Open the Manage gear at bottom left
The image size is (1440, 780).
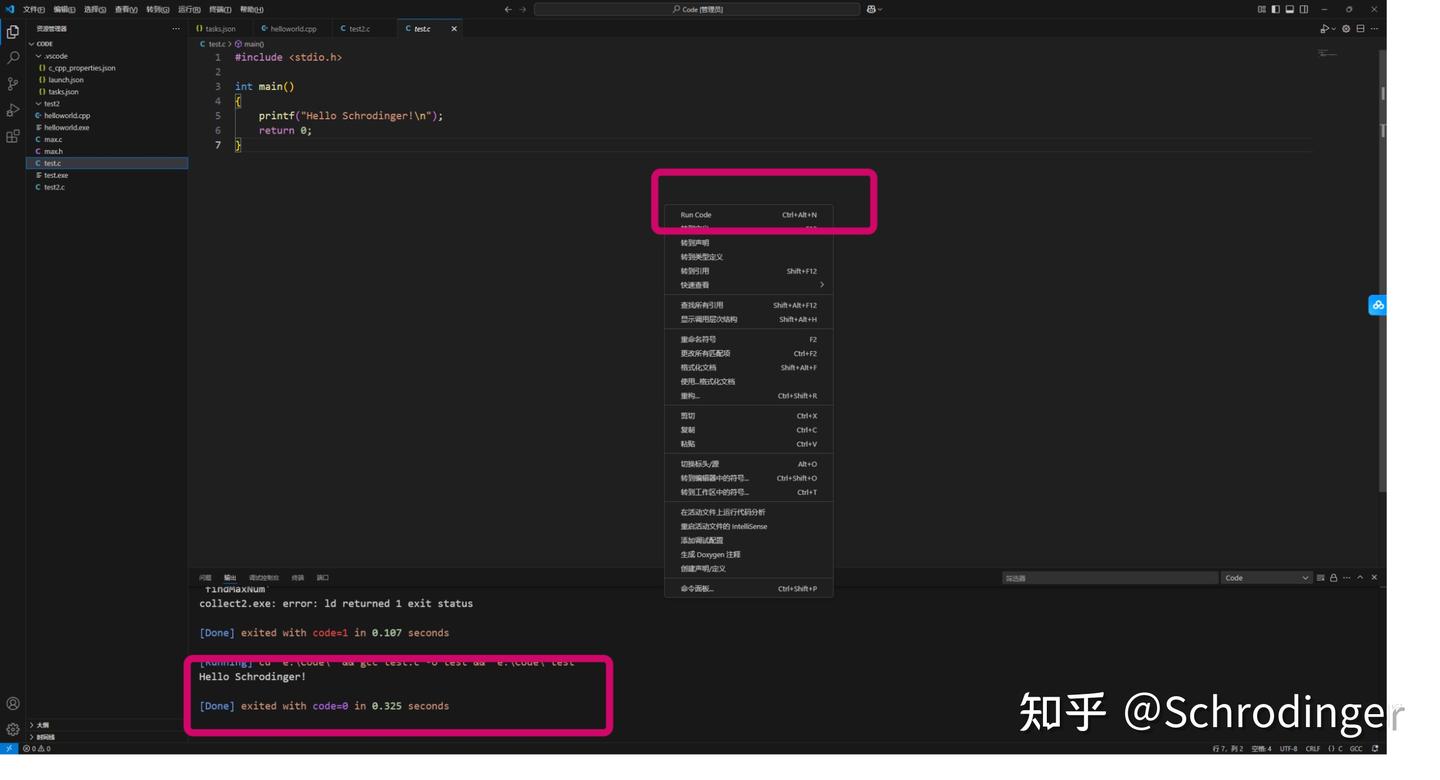click(x=13, y=728)
